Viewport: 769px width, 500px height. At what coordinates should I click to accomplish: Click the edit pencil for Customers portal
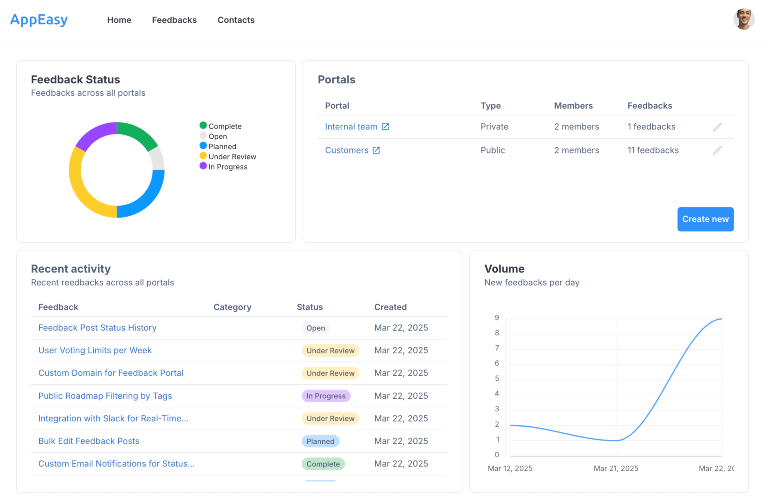[x=717, y=150]
